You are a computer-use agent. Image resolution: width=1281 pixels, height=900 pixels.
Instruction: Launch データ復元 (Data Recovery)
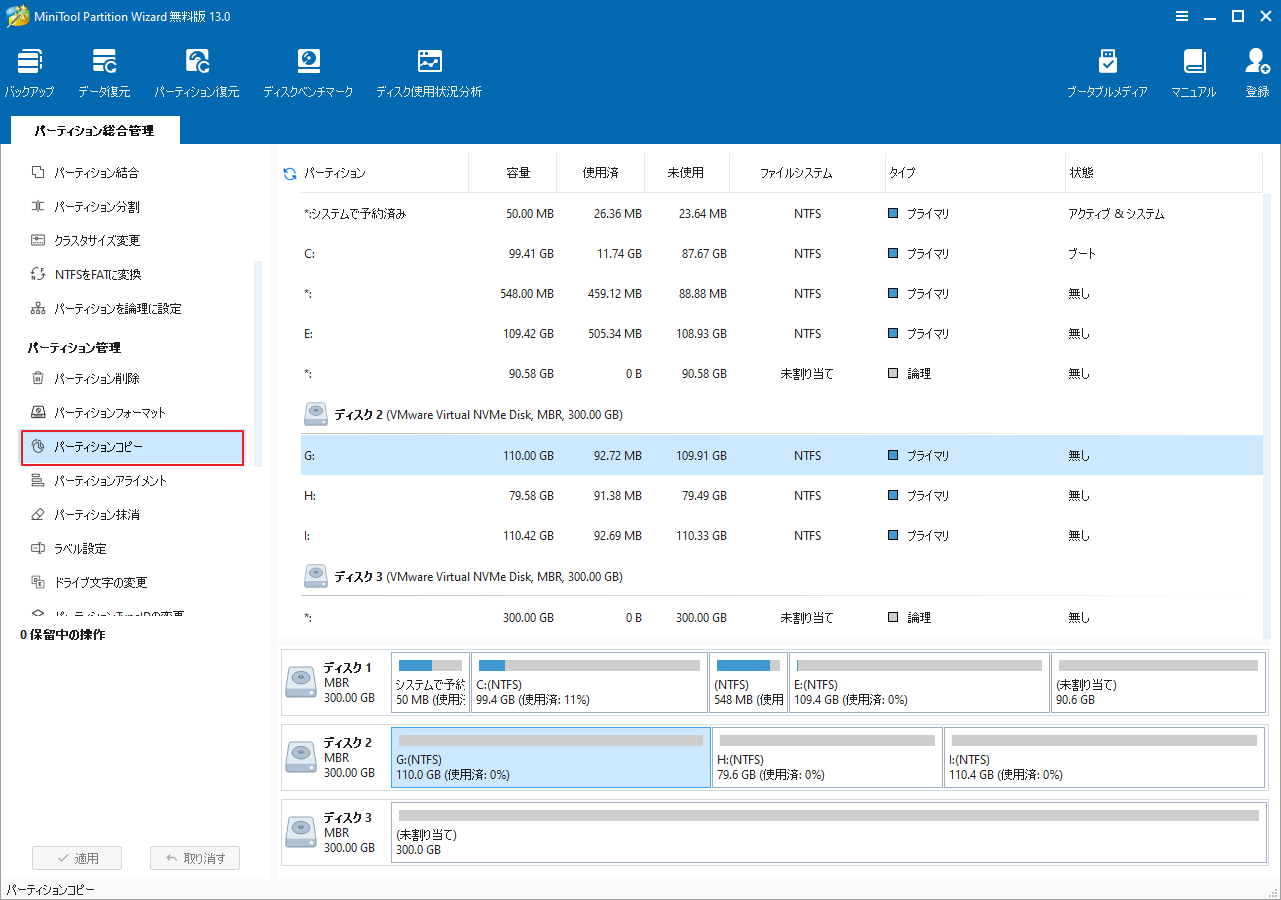(x=104, y=72)
